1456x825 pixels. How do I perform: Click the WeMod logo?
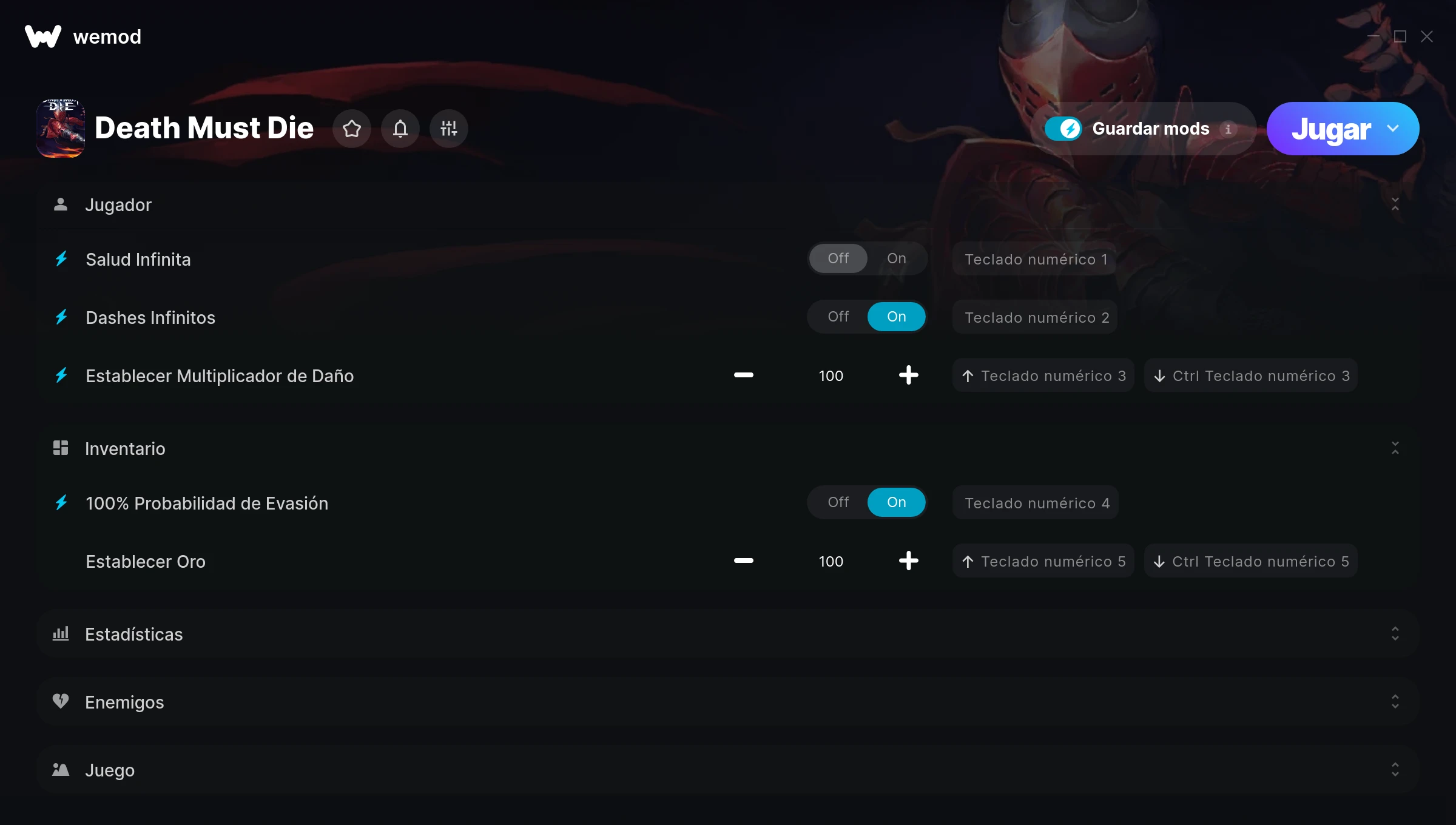[x=43, y=36]
